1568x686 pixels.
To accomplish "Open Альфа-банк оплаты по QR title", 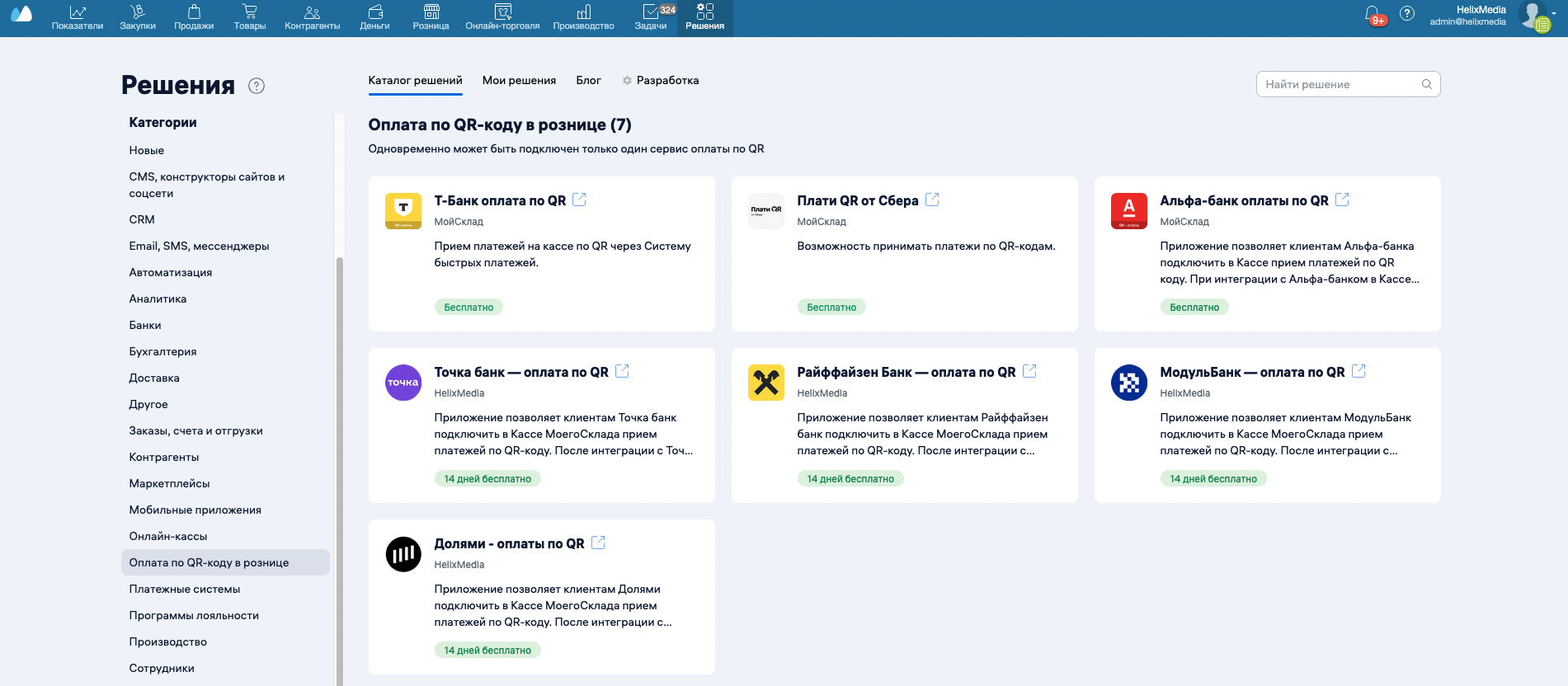I will [x=1244, y=200].
